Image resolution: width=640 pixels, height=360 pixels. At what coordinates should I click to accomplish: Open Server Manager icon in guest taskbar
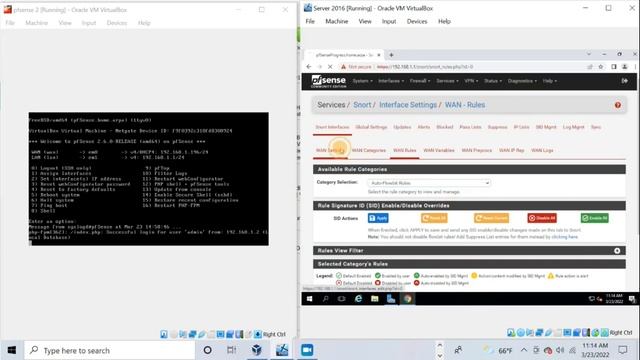(391, 299)
